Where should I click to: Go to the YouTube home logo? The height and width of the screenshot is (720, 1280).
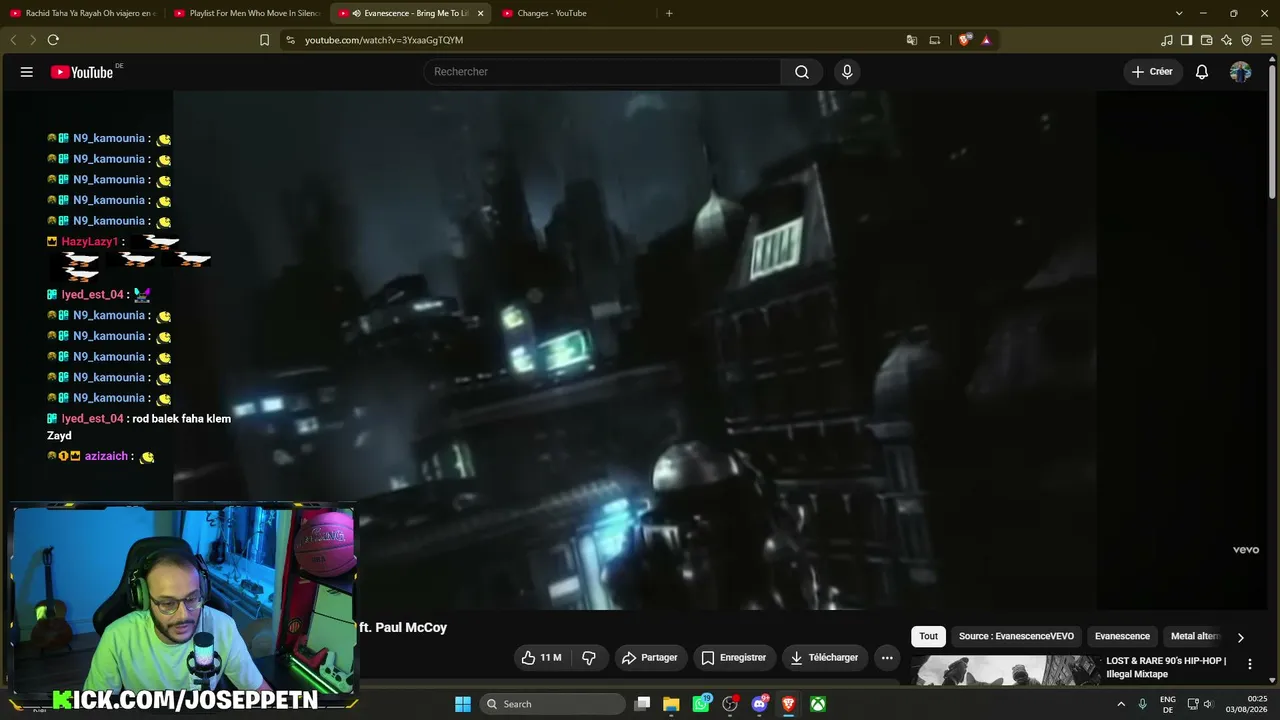(82, 72)
